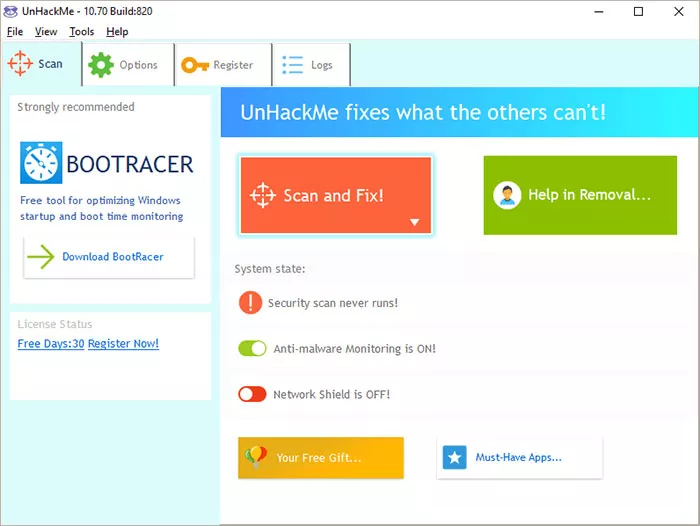Turn off Anti-malware Monitoring toggle
700x526 pixels.
252,348
